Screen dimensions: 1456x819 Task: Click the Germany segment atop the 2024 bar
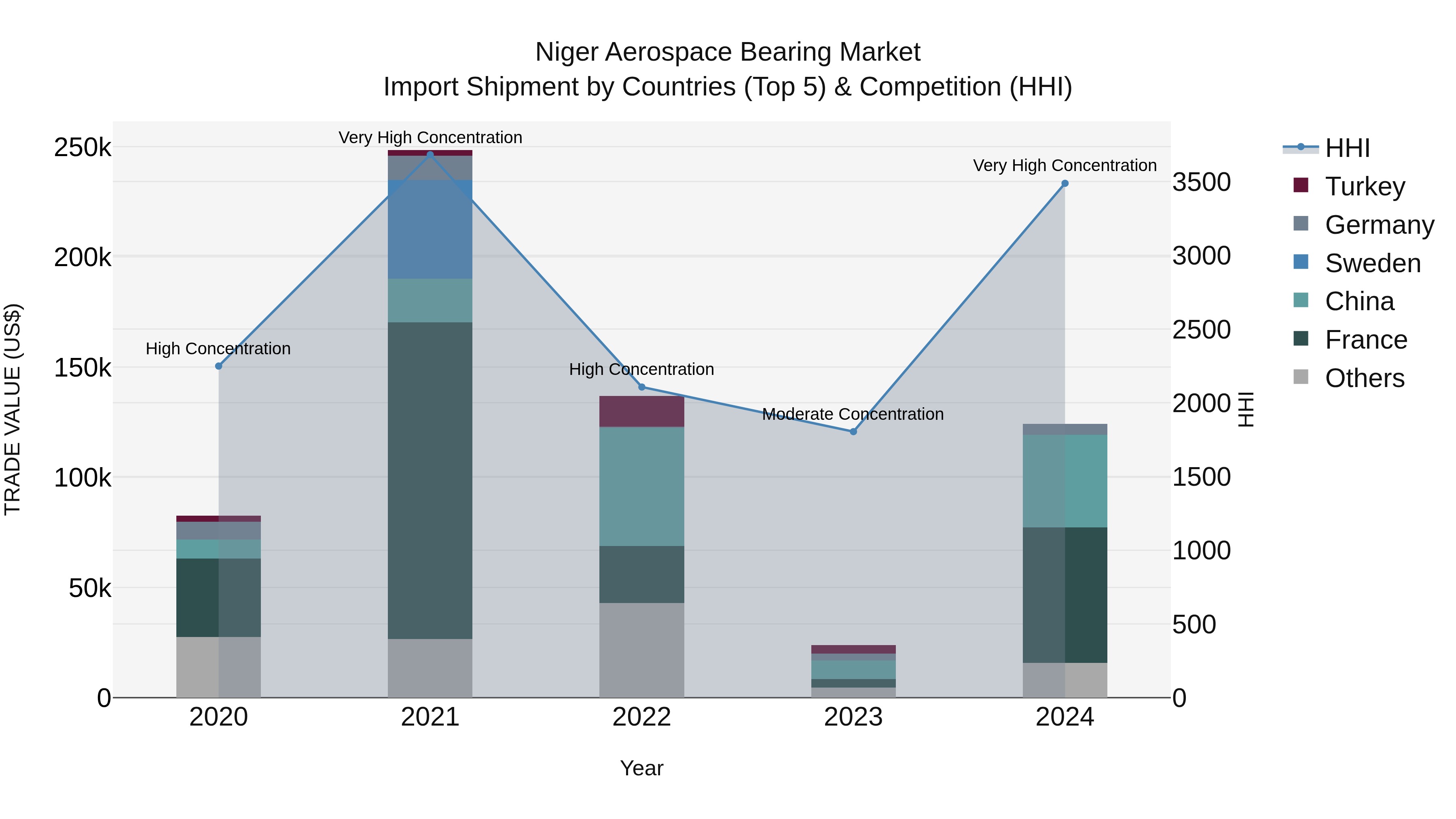point(1065,430)
